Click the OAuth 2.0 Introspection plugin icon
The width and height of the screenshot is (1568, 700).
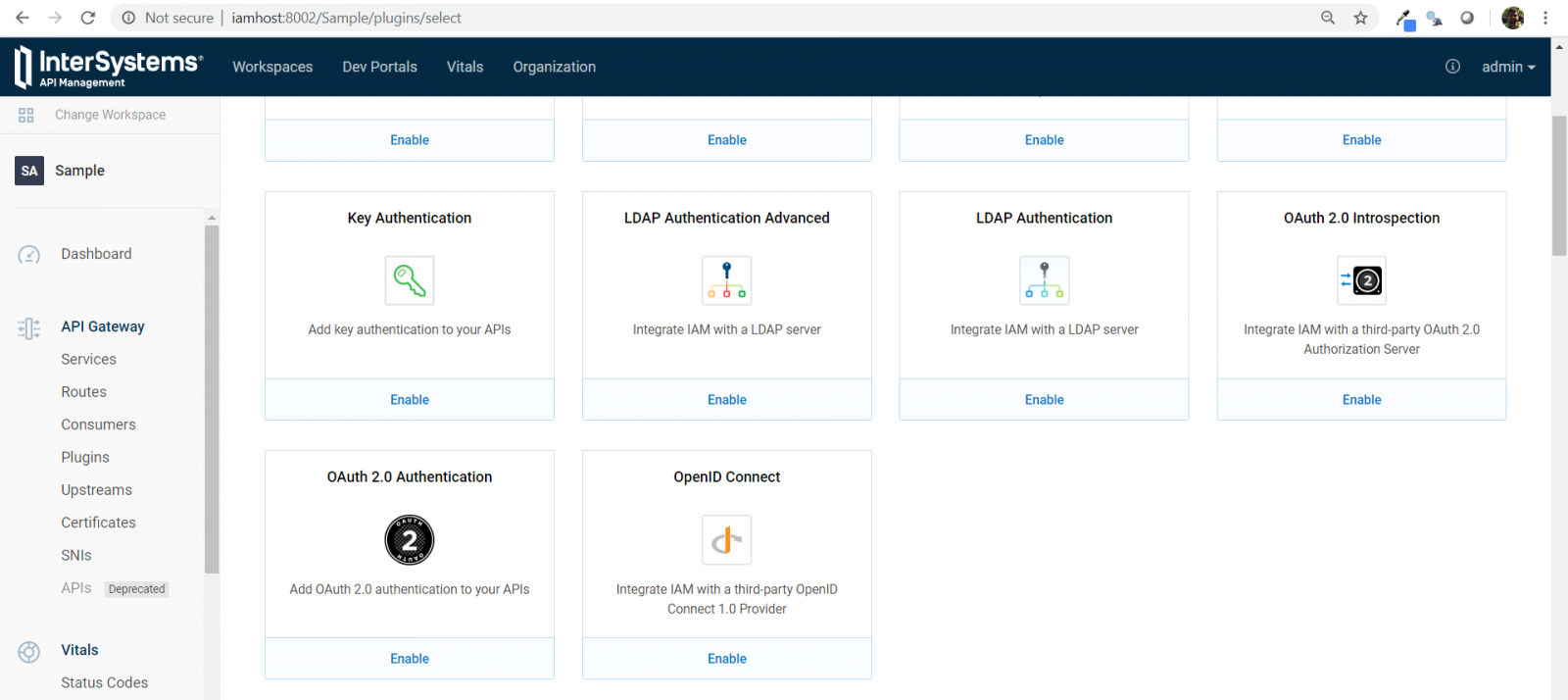[1362, 280]
